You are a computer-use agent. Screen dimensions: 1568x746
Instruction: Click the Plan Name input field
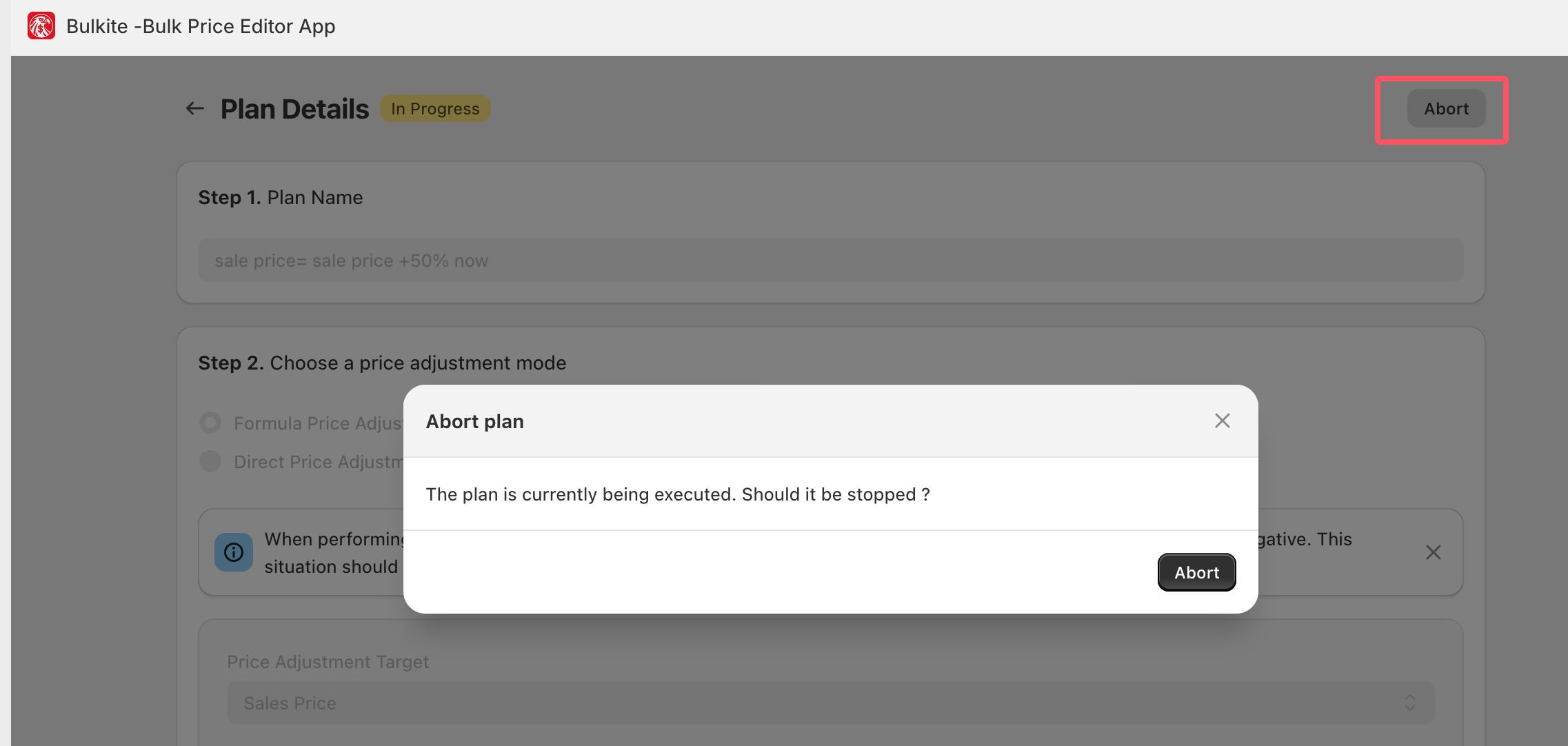click(830, 260)
